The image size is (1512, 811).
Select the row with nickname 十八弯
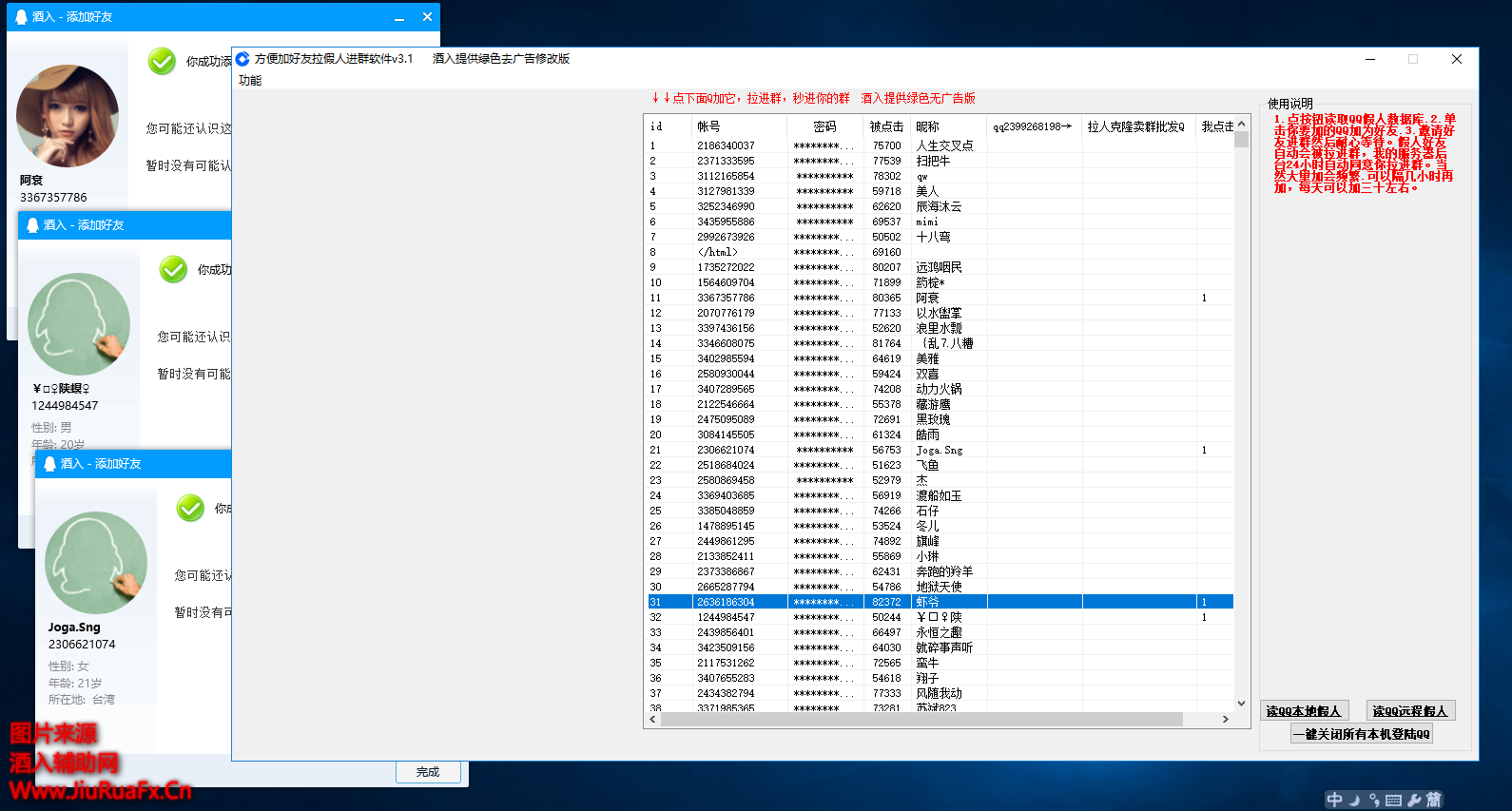click(939, 237)
